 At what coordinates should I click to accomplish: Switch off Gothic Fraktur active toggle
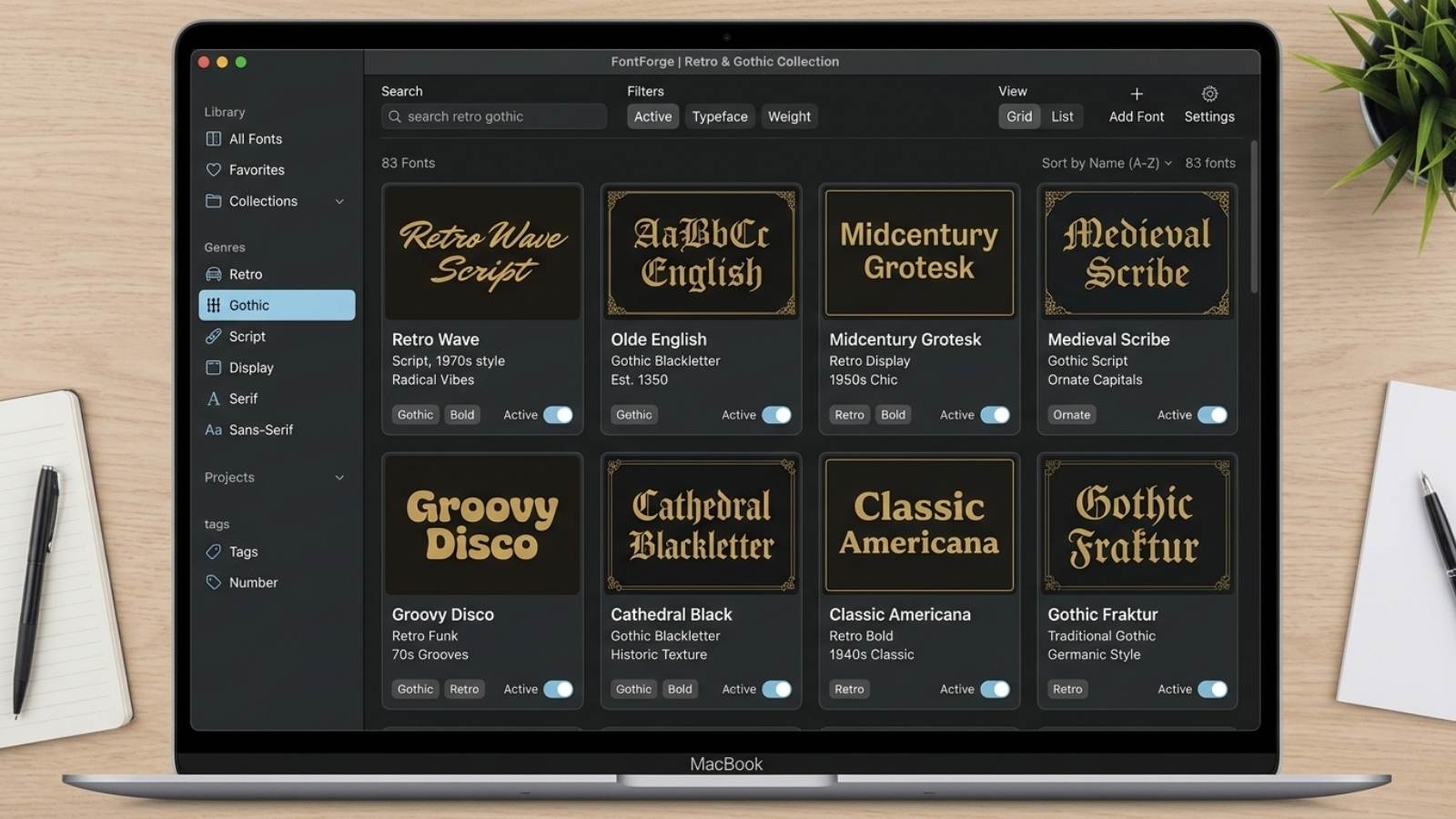pyautogui.click(x=1212, y=690)
